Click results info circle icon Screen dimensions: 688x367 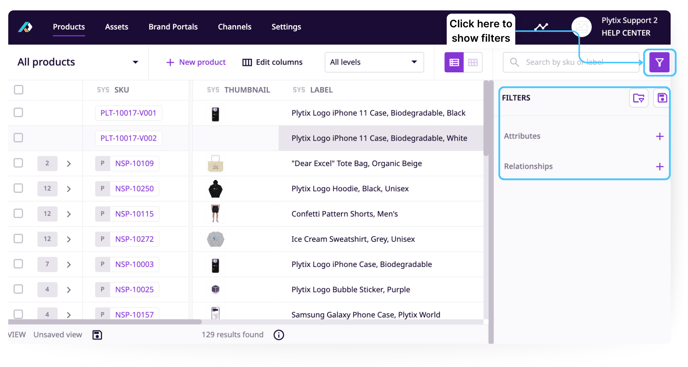[x=279, y=335]
